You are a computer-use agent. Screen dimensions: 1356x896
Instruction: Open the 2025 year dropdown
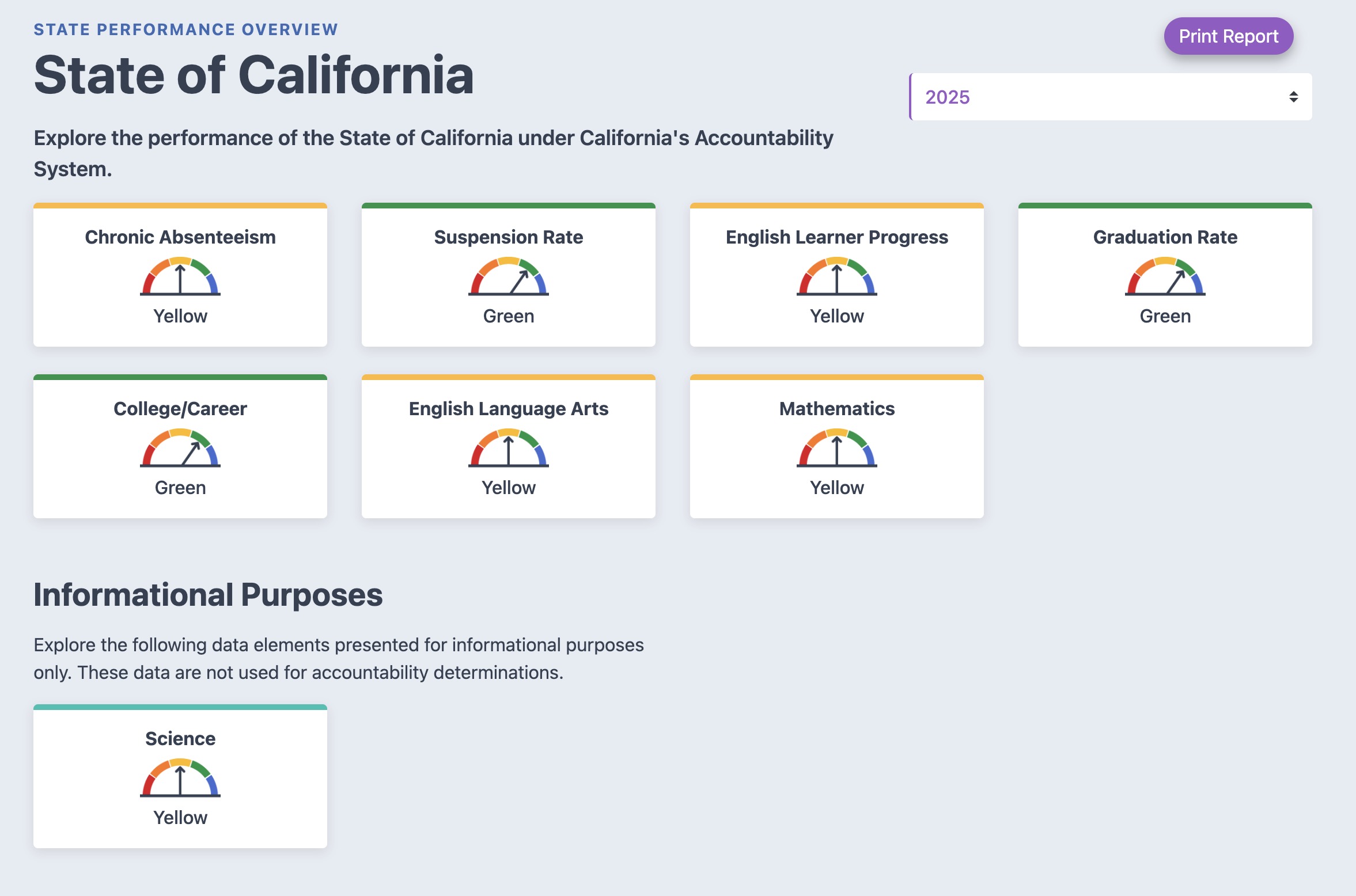click(x=1094, y=97)
